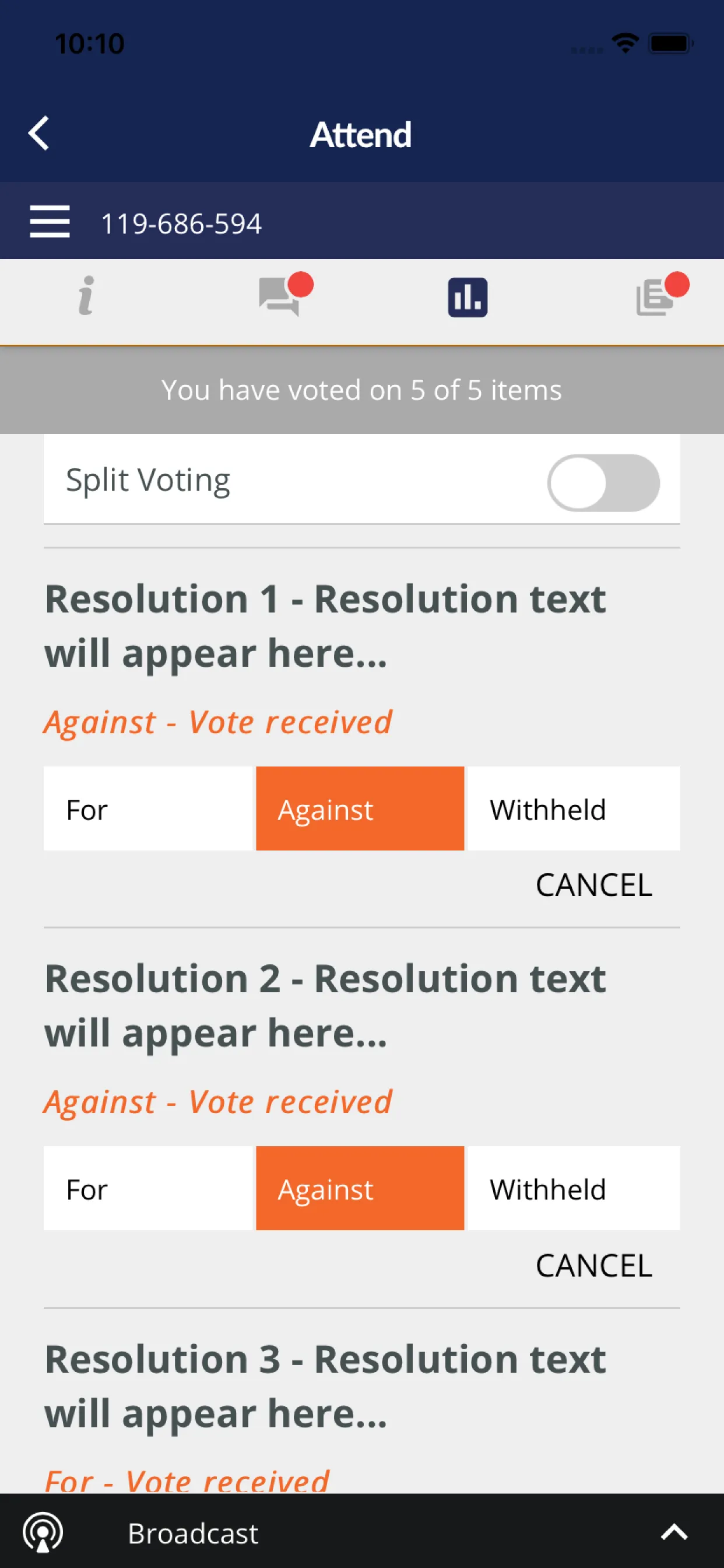Image resolution: width=724 pixels, height=1568 pixels.
Task: Tap the meeting ID 119-686-594
Action: 181,223
